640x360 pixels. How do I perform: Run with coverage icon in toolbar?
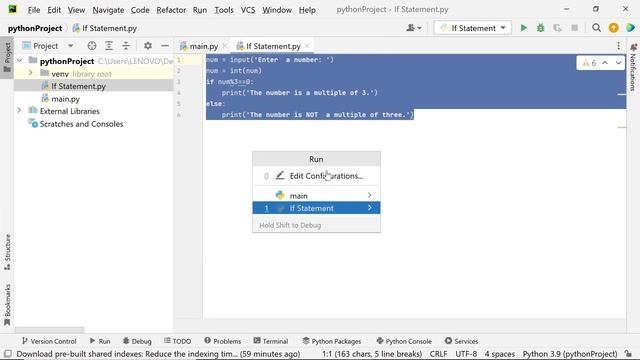point(557,28)
